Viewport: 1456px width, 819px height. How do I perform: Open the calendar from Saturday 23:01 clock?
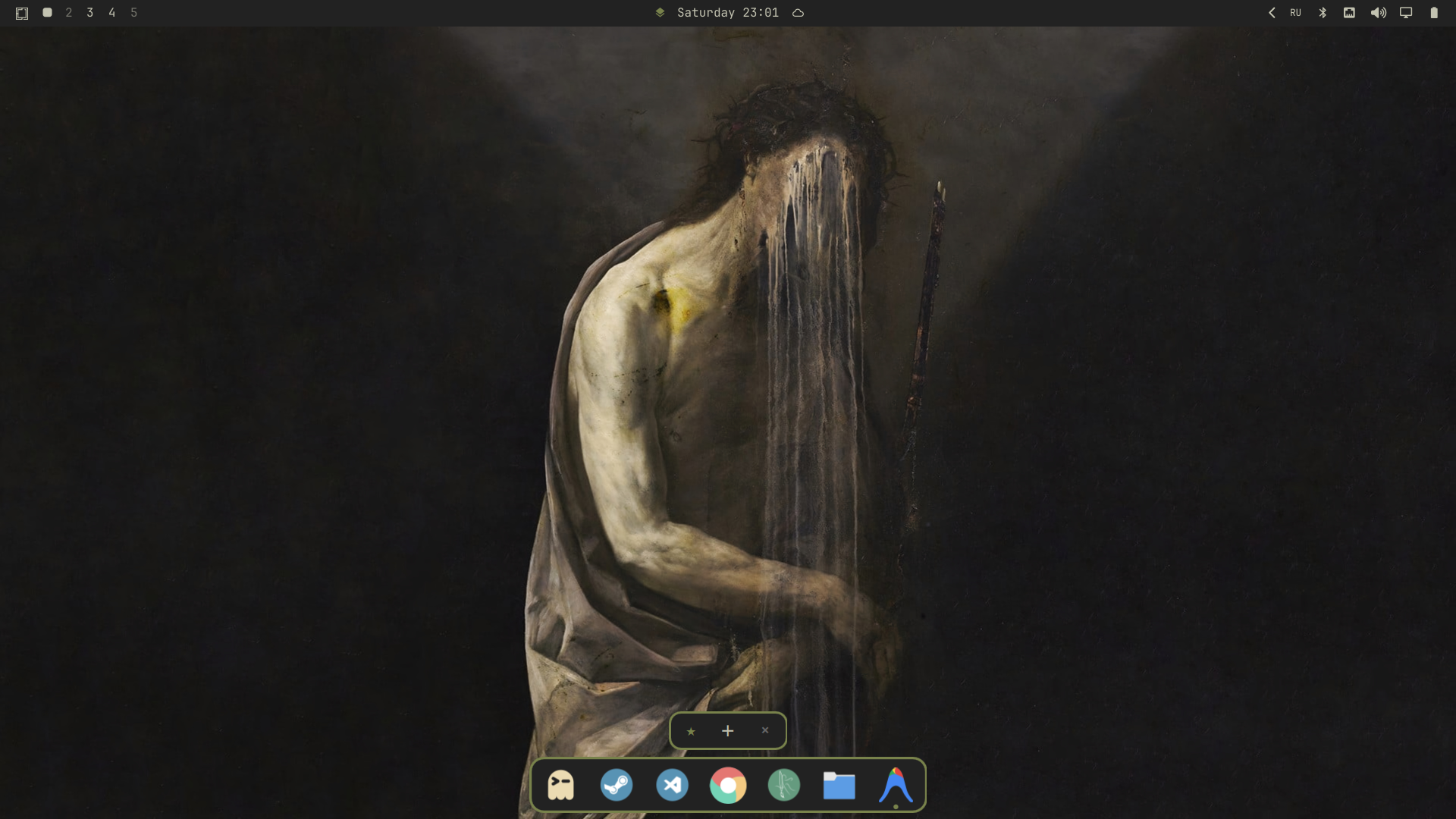(728, 13)
